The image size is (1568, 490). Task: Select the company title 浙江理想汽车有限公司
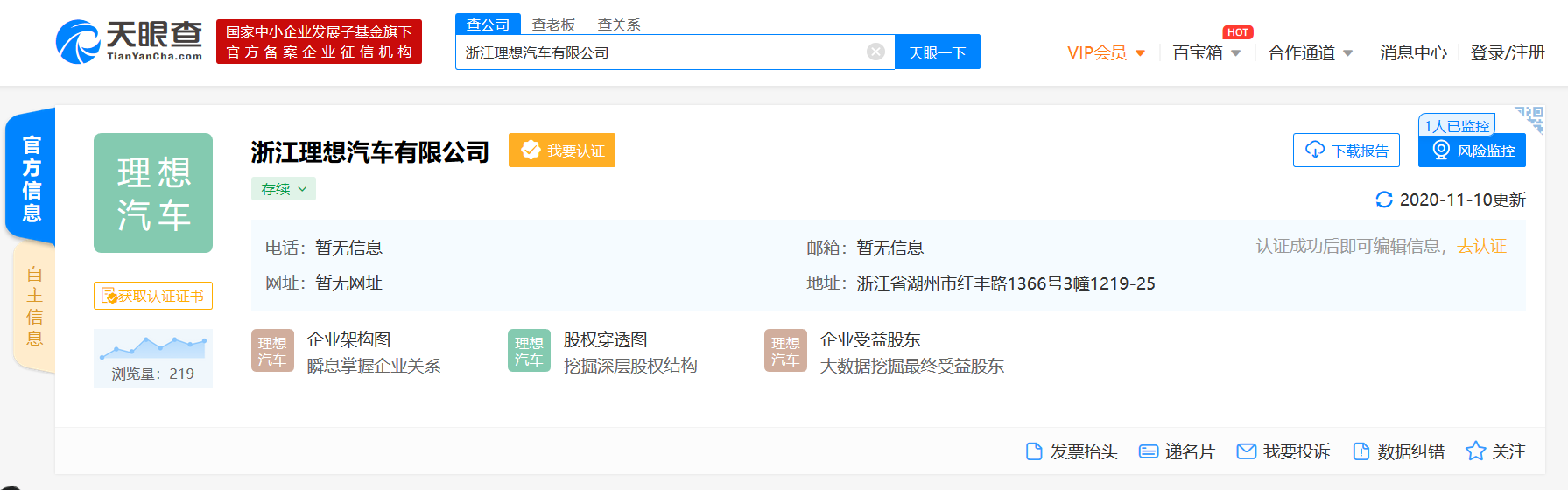pyautogui.click(x=369, y=151)
